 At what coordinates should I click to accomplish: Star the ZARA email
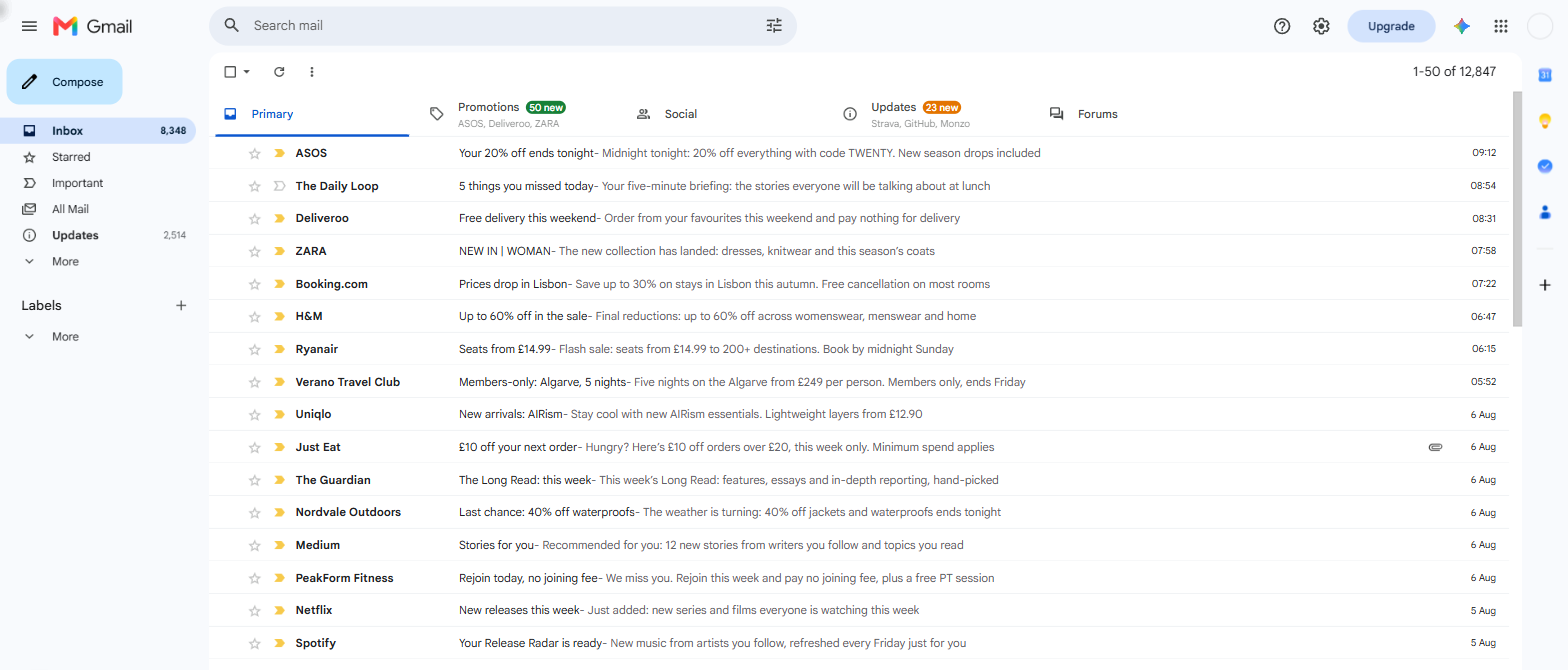(x=254, y=251)
